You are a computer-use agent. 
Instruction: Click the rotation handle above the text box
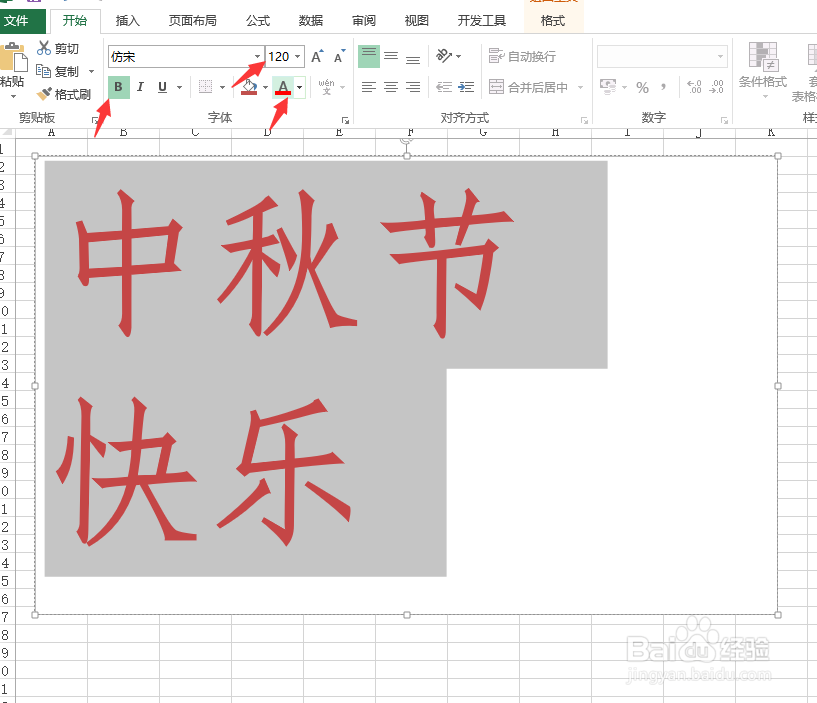[406, 140]
